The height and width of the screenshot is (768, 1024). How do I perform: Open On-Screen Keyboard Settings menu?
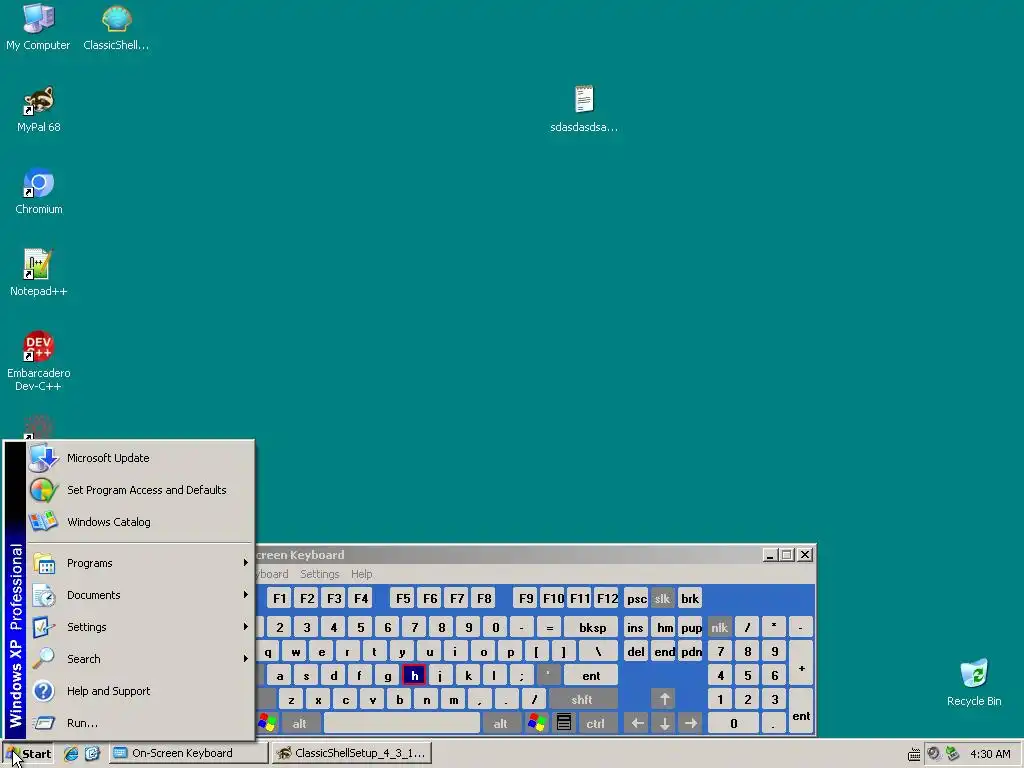(x=319, y=574)
